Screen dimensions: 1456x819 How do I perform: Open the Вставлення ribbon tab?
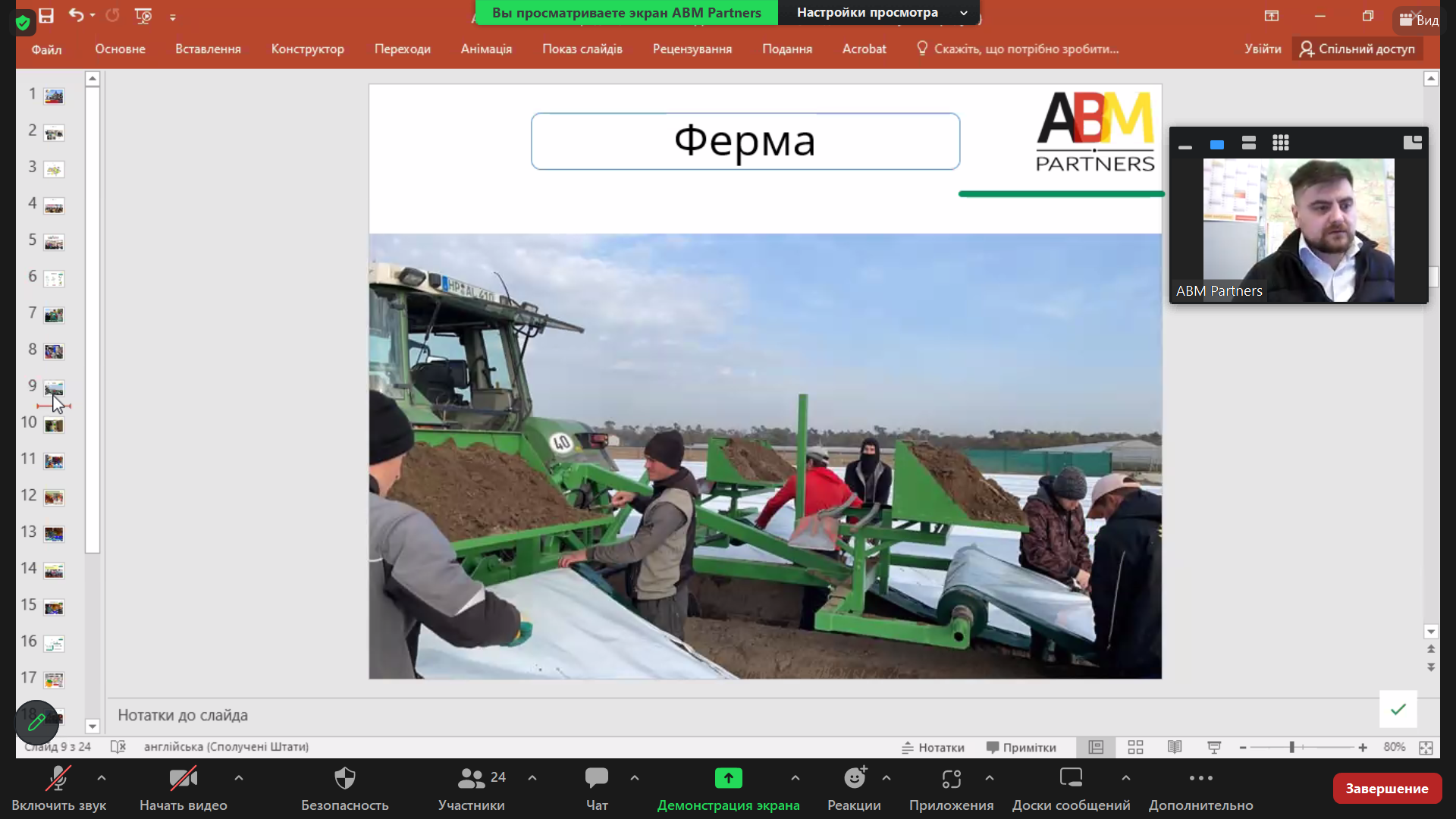pos(208,49)
